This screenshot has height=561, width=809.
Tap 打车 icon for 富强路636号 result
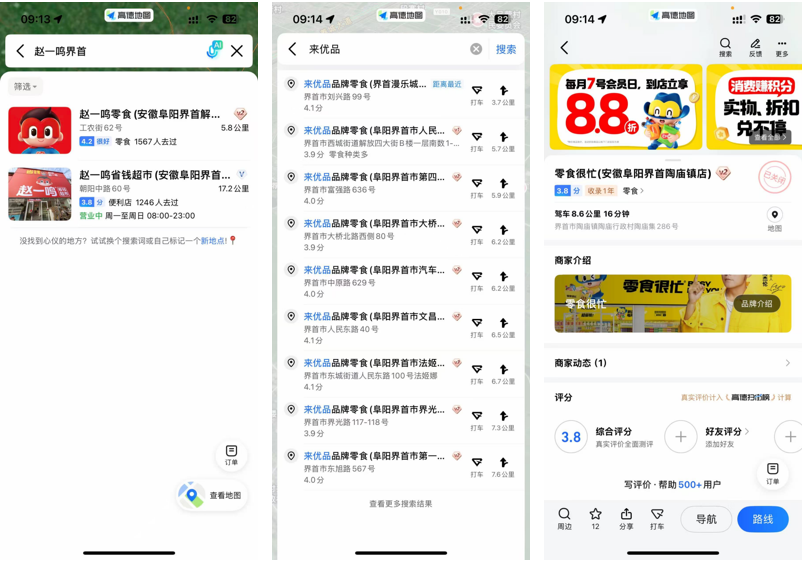pos(477,188)
